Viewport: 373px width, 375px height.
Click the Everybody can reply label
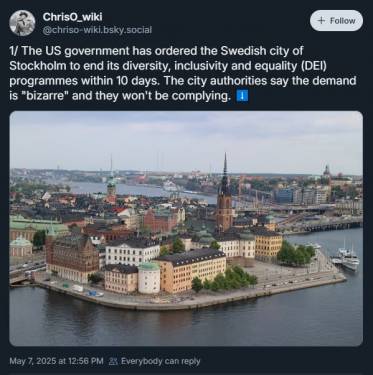pos(161,361)
